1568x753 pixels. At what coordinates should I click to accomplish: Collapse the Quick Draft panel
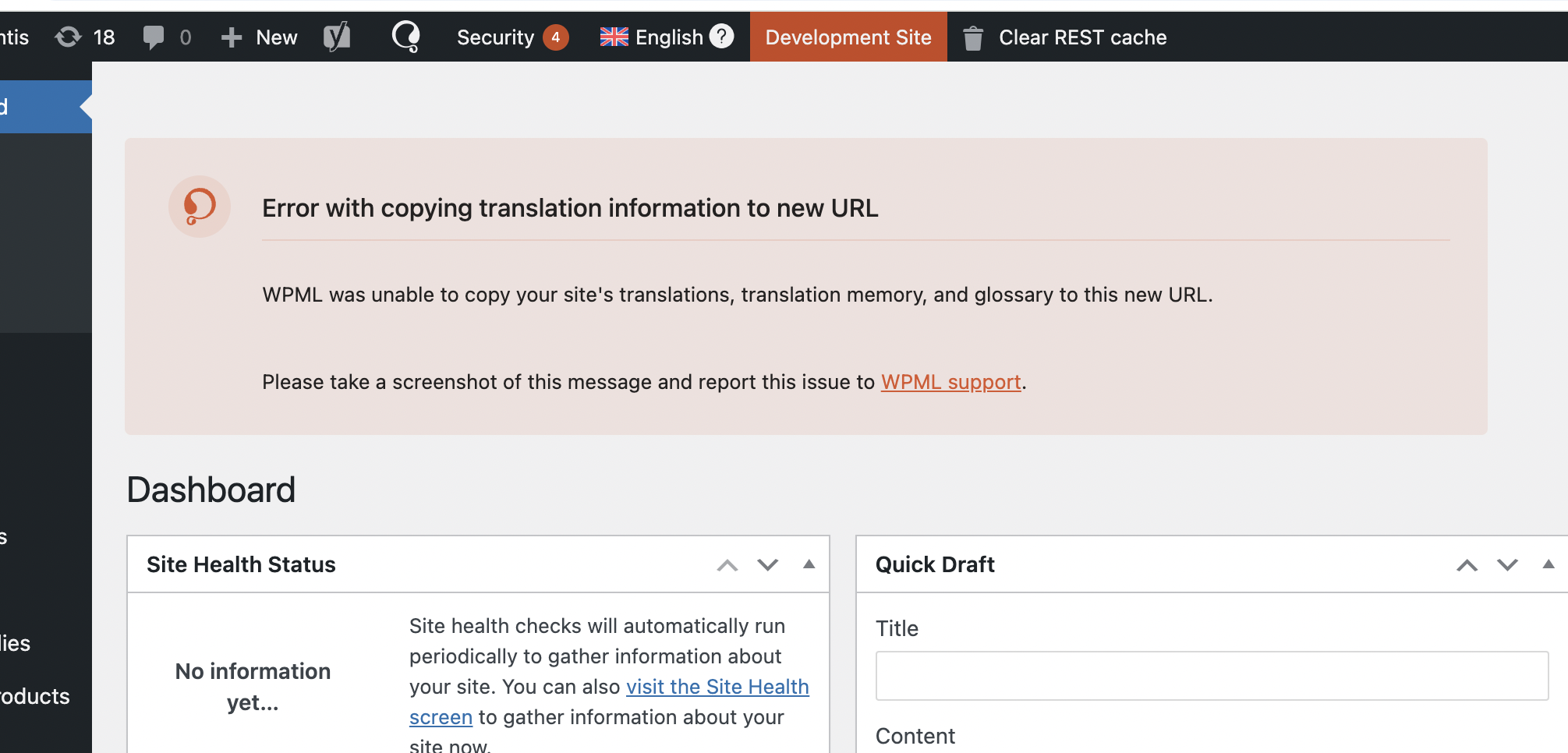click(1549, 564)
